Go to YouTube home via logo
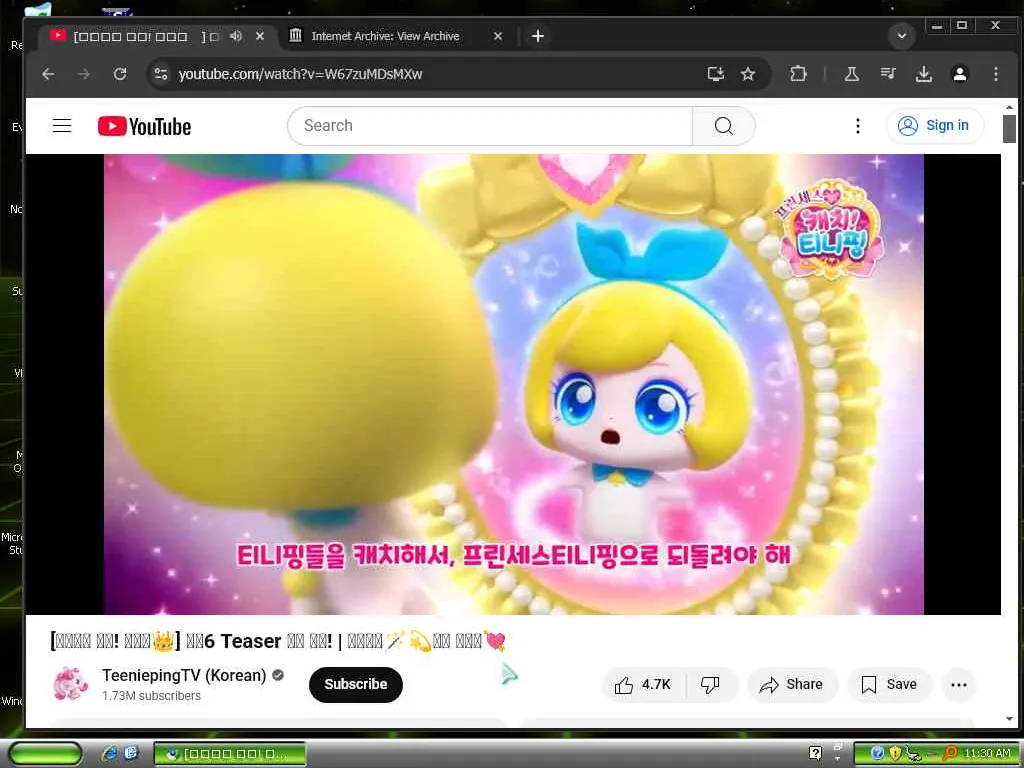The width and height of the screenshot is (1024, 768). pyautogui.click(x=144, y=126)
